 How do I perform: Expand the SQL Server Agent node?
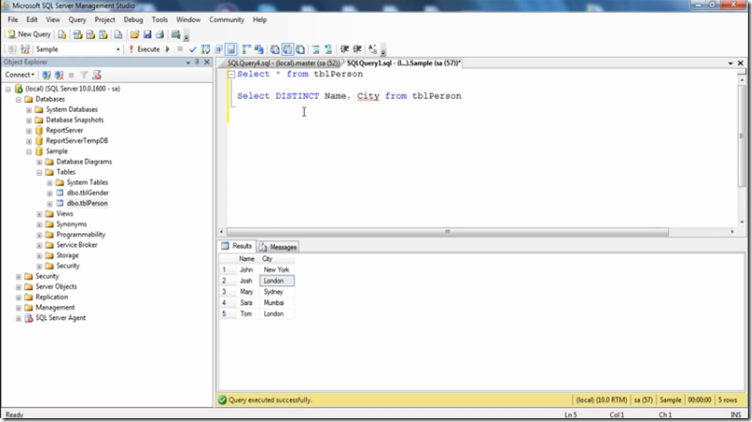pyautogui.click(x=19, y=318)
